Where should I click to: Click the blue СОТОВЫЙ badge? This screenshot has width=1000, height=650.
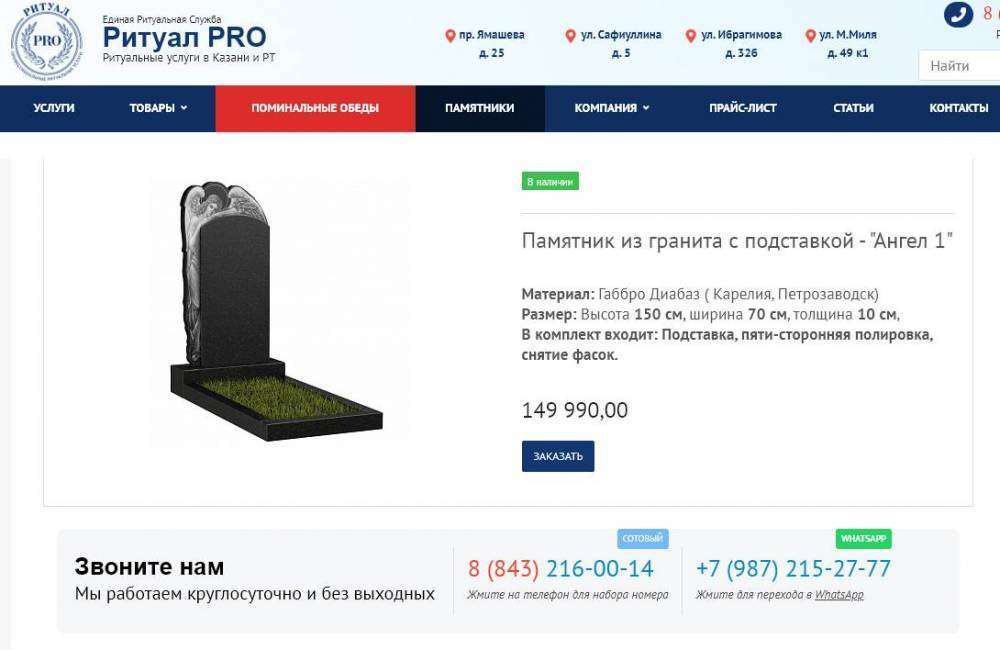pyautogui.click(x=642, y=538)
